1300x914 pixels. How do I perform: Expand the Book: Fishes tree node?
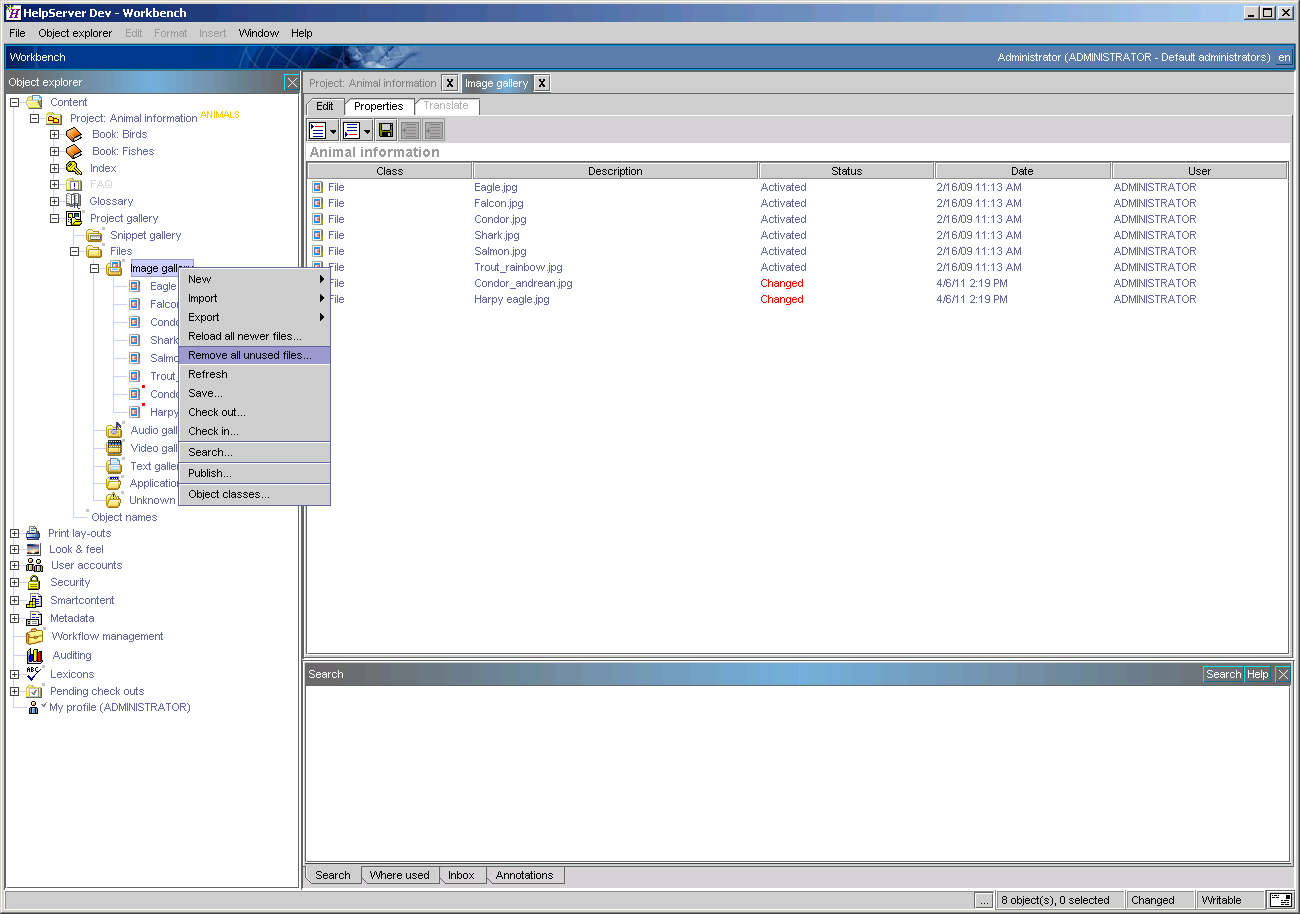[x=55, y=151]
